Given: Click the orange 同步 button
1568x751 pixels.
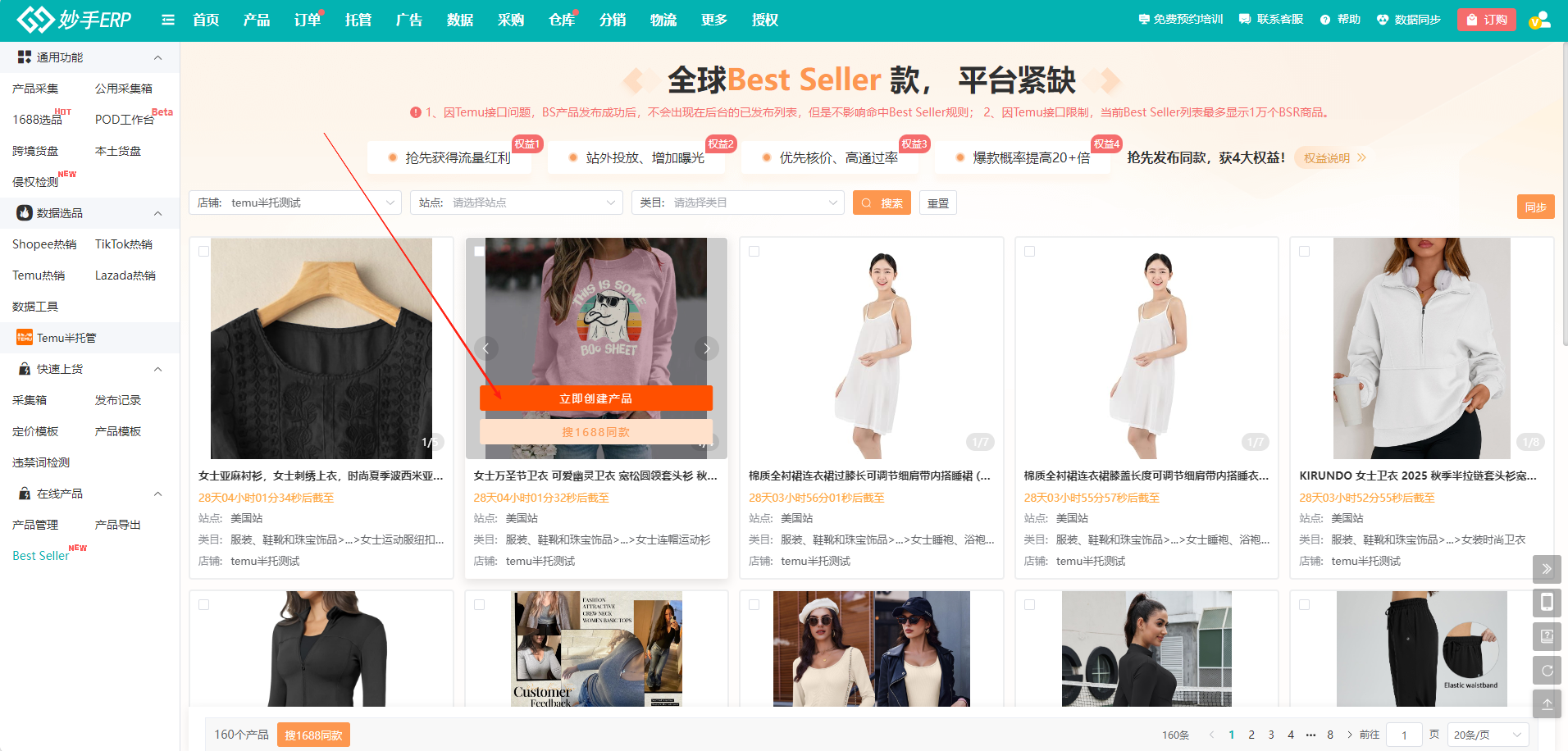Looking at the screenshot, I should (1536, 207).
